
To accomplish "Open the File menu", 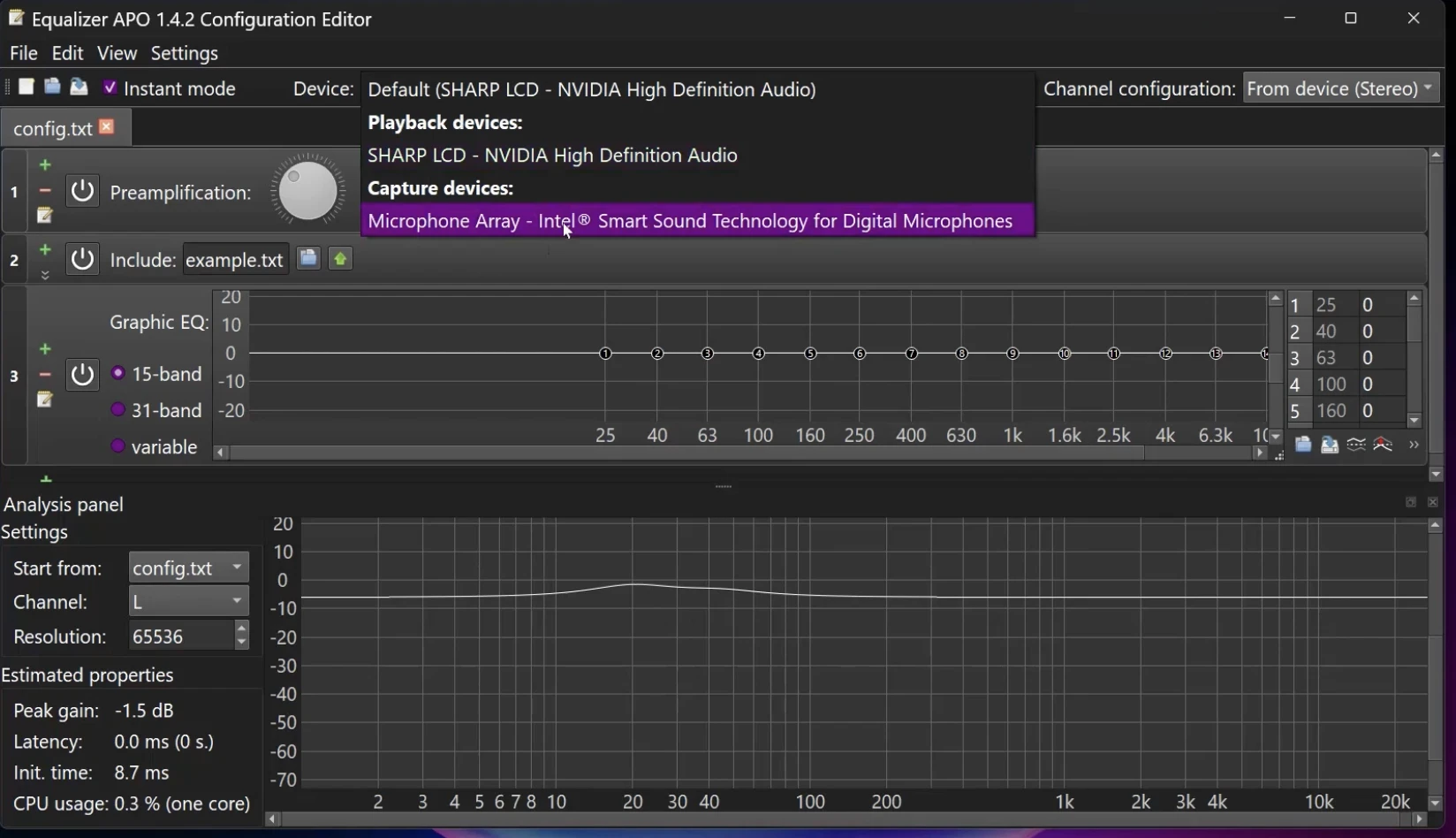I will [x=24, y=53].
